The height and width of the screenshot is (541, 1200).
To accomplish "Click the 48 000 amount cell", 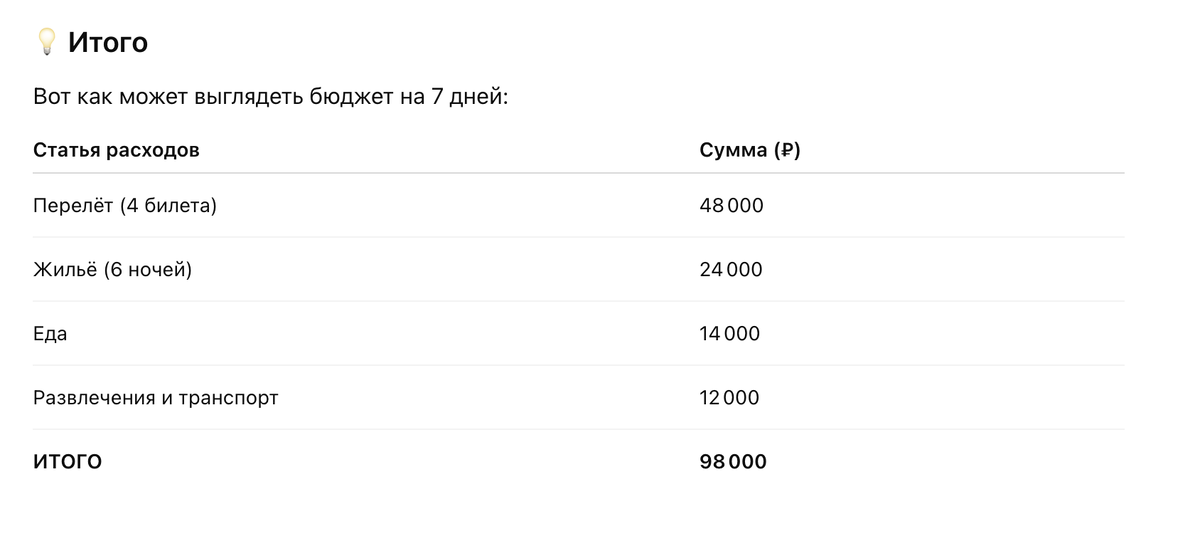I will point(731,205).
